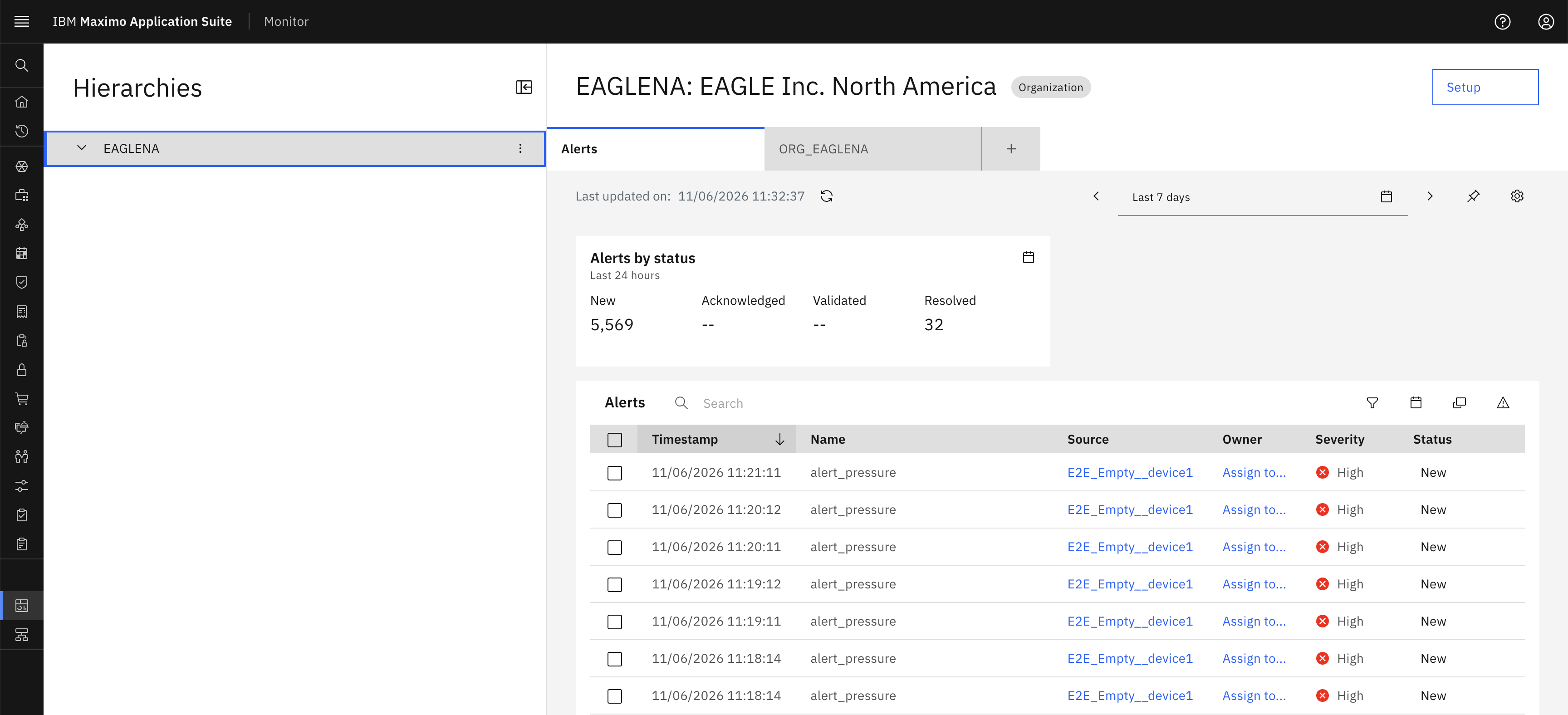Click Assign to... in 11:19:11 row
The height and width of the screenshot is (715, 1568).
pos(1254,621)
